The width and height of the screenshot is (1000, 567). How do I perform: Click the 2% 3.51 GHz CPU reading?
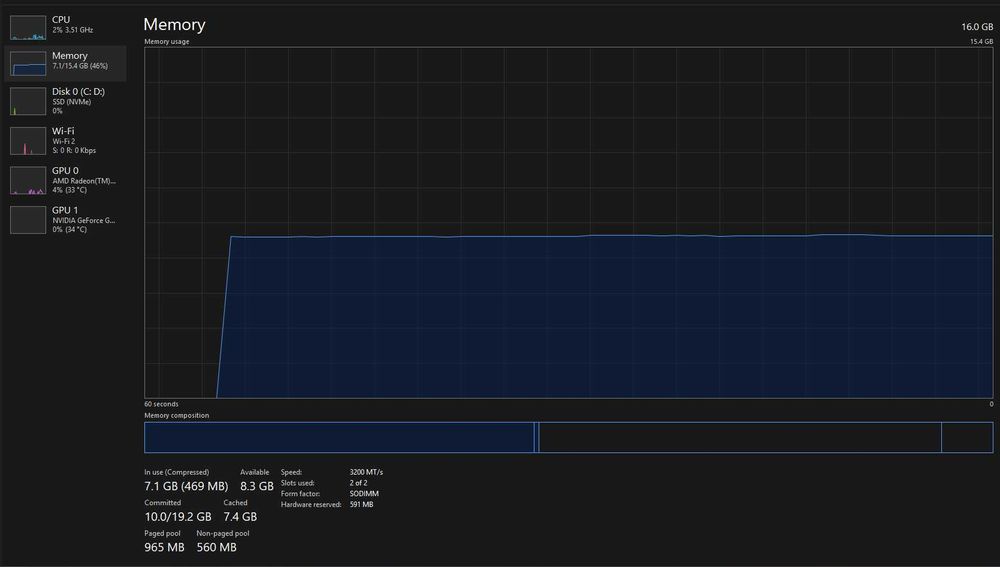coord(73,30)
